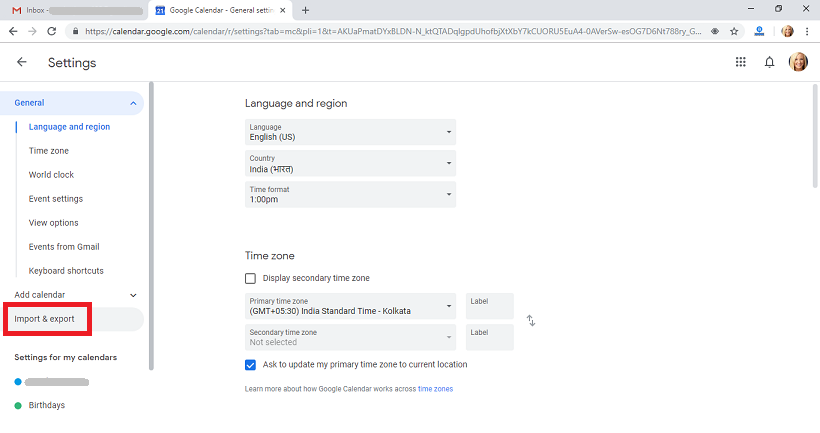820x433 pixels.
Task: Open Event settings in sidebar
Action: (55, 199)
